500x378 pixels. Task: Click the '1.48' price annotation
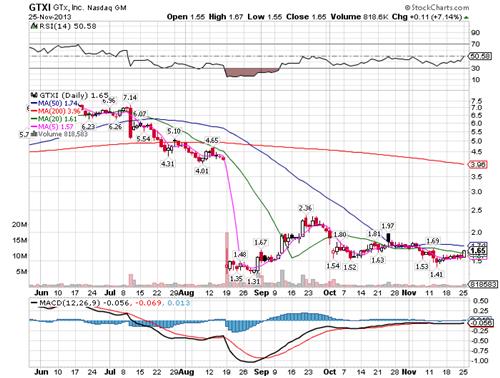tap(240, 254)
